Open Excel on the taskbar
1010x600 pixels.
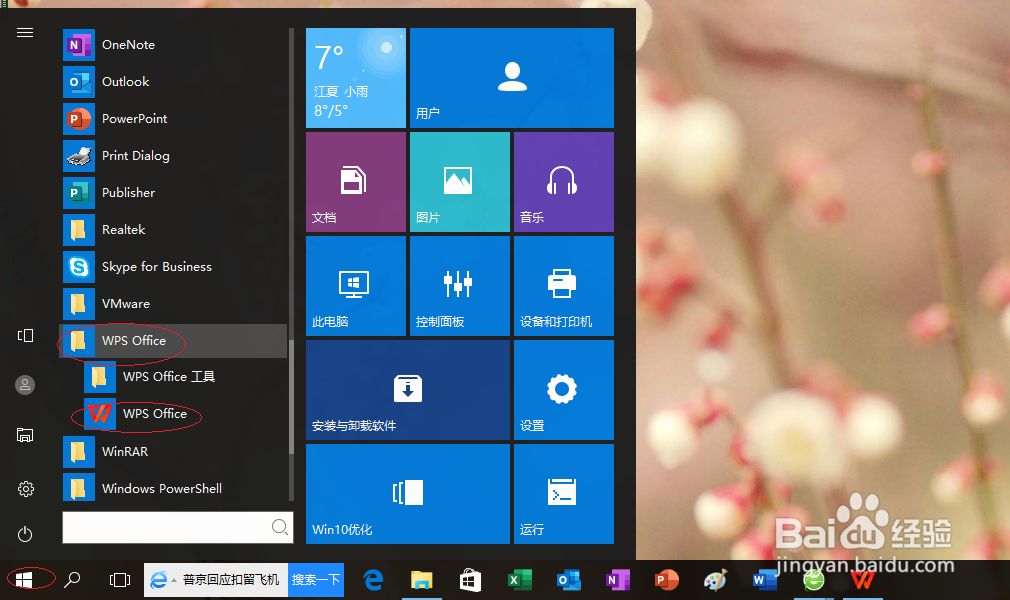[x=519, y=580]
